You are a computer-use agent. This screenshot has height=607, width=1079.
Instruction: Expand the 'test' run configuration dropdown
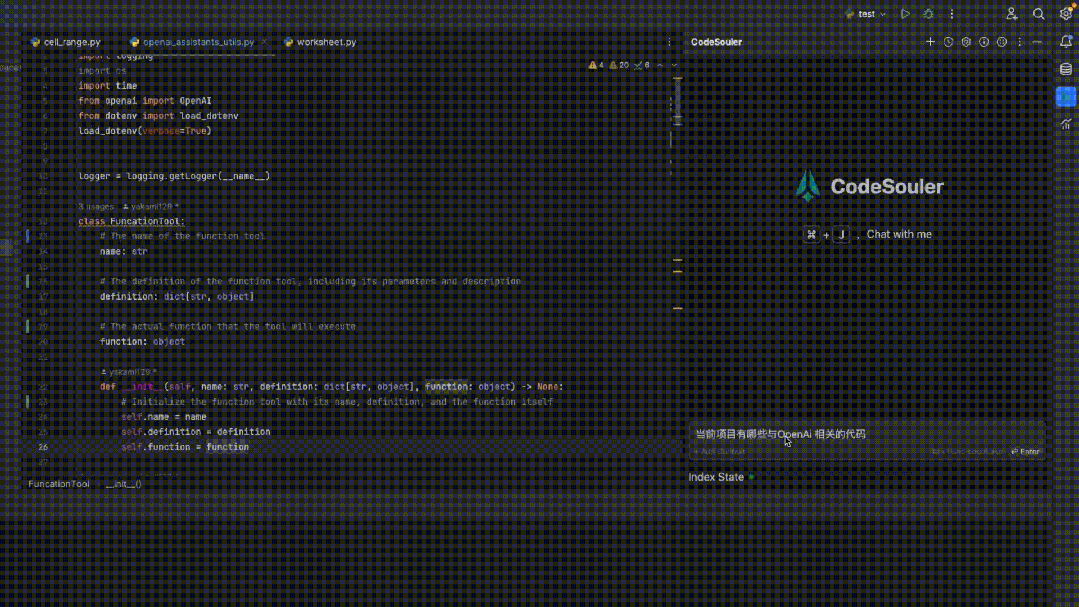(866, 14)
